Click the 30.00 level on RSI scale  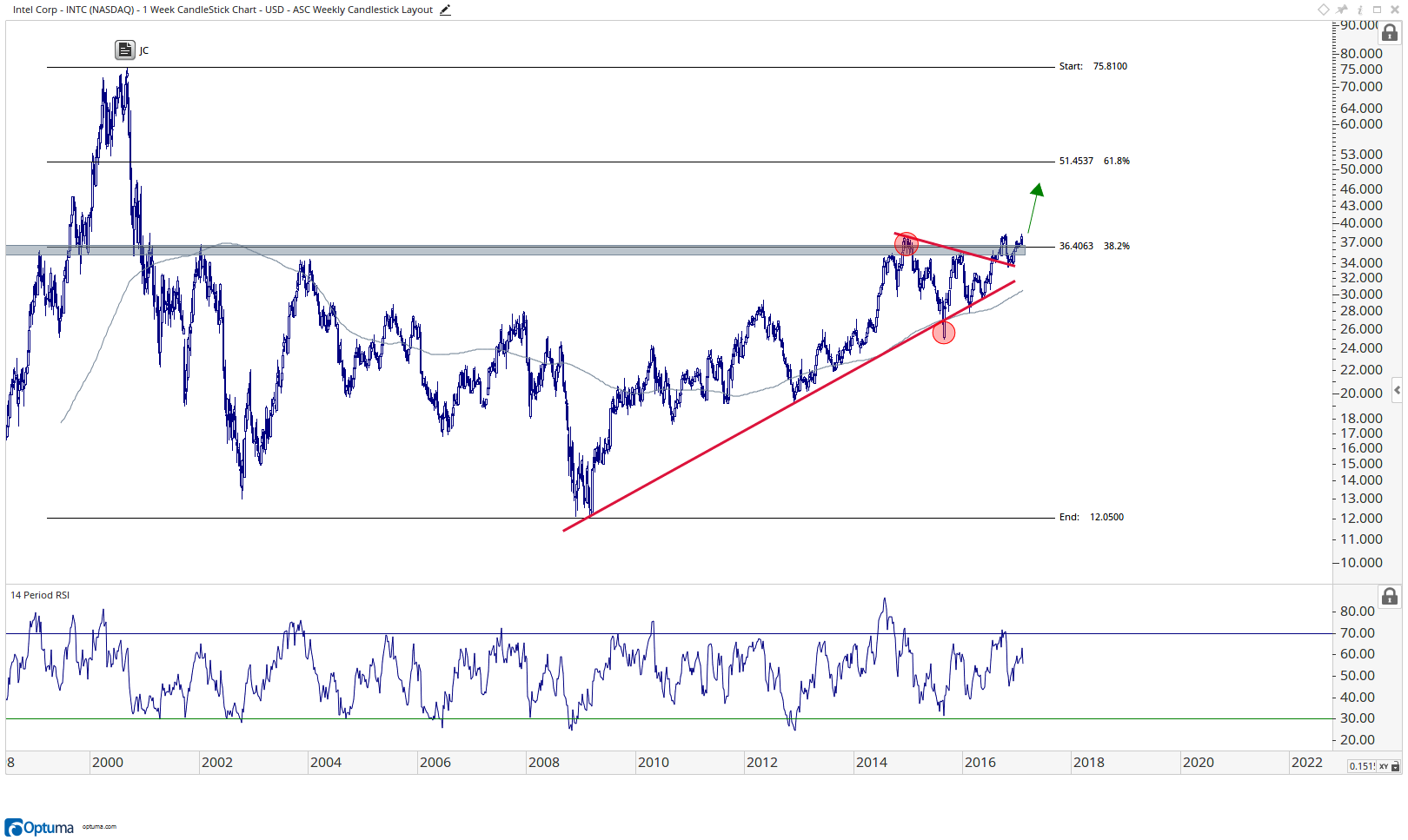click(1357, 718)
